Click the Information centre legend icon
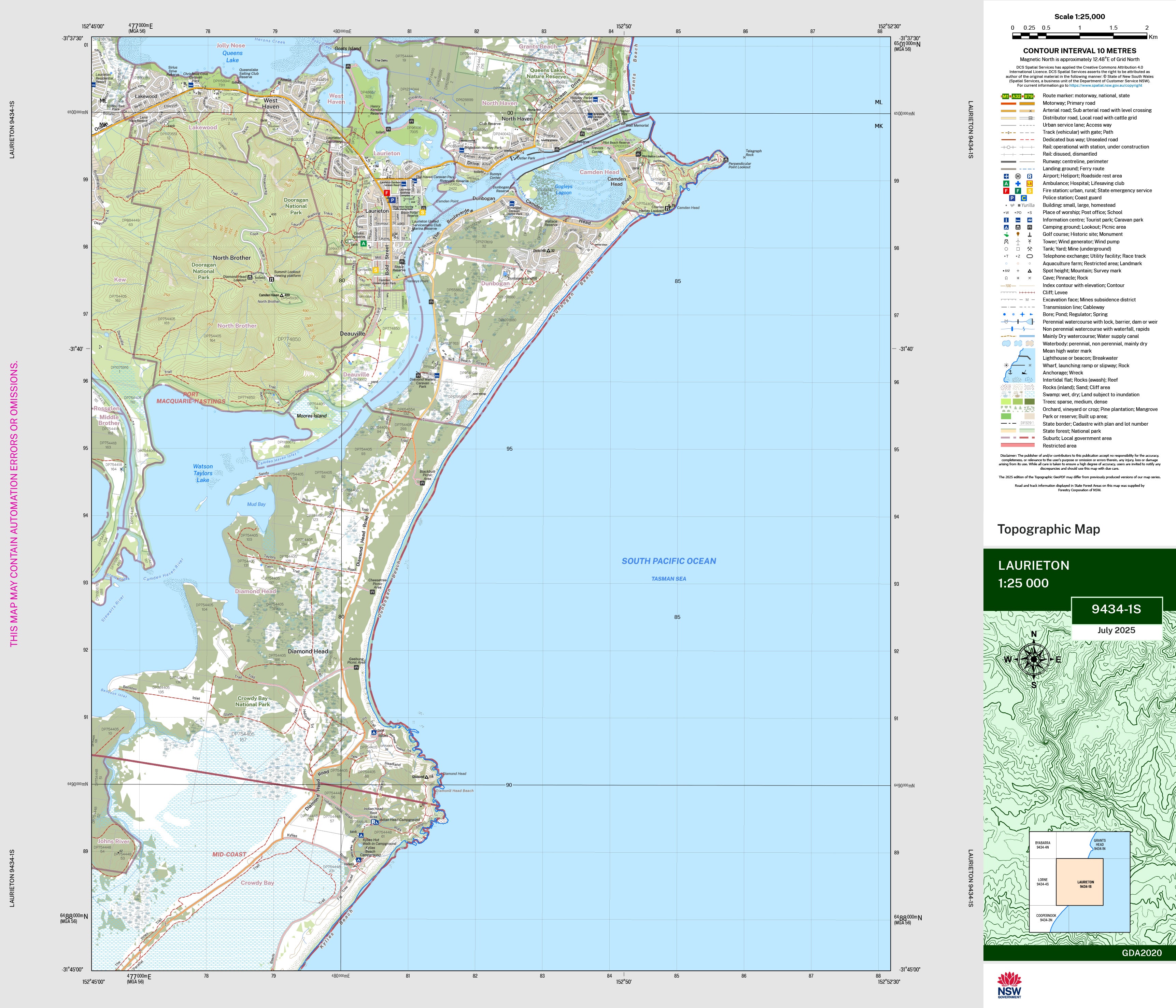1176x1008 pixels. (x=1006, y=219)
